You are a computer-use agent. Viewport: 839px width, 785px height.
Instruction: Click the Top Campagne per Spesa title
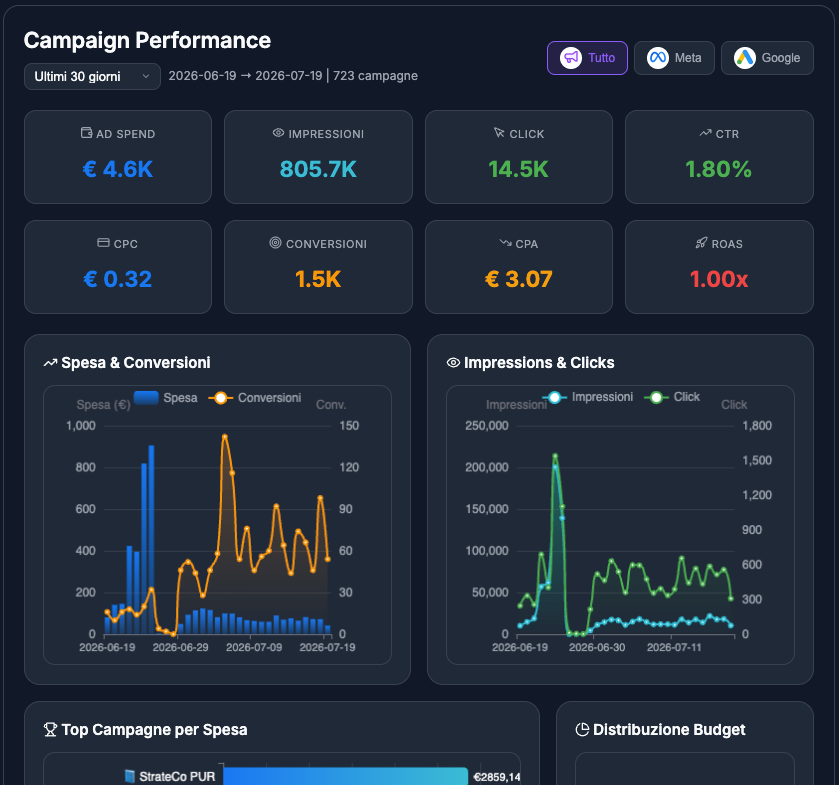pyautogui.click(x=154, y=729)
